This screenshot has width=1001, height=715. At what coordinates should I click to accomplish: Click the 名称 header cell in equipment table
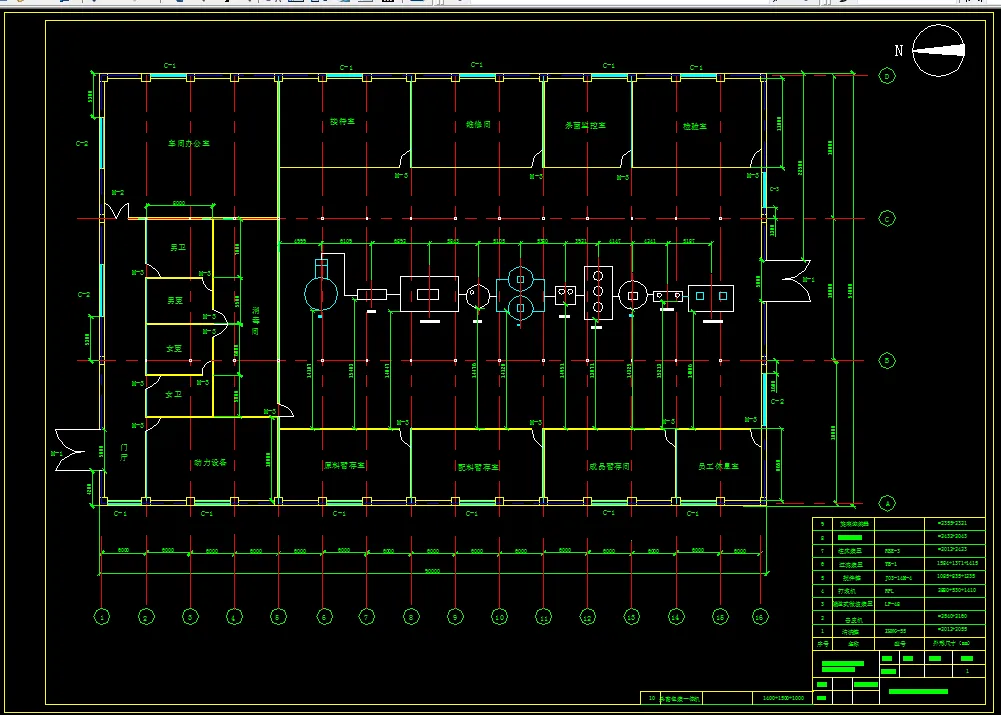(x=853, y=644)
